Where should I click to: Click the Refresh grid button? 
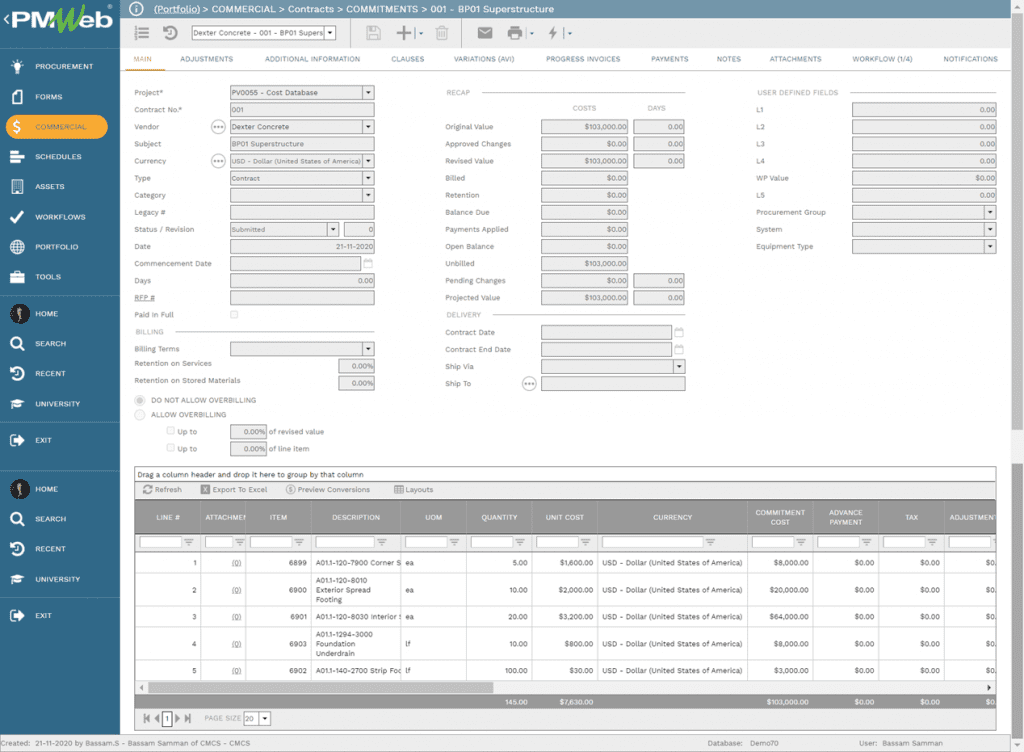(163, 490)
